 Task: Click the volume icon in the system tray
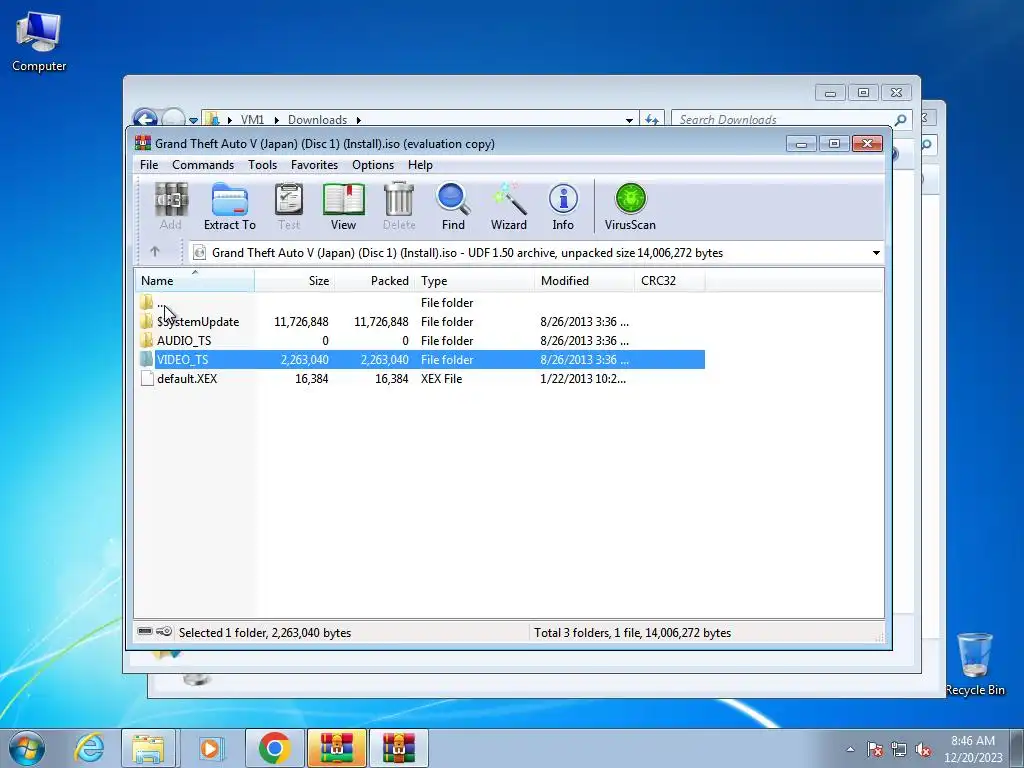[923, 750]
